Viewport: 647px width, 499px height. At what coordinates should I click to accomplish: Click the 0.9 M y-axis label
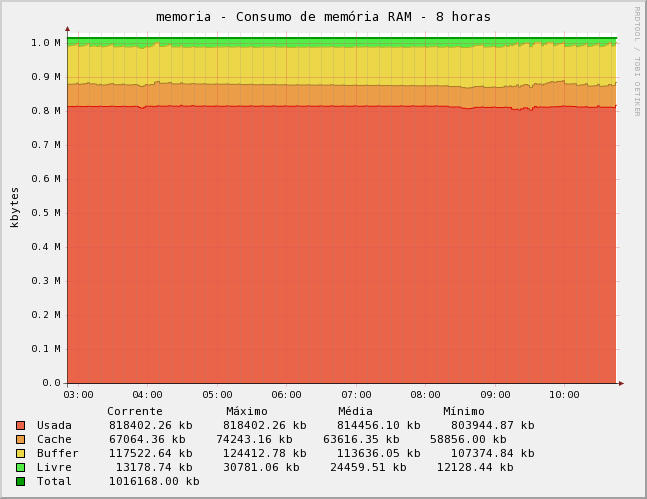click(46, 77)
